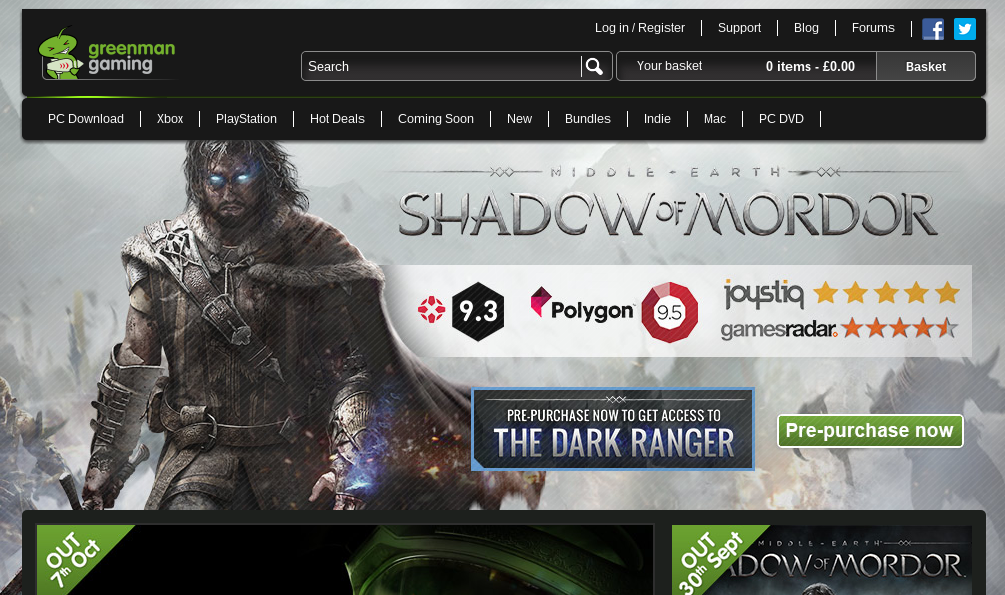Click the search magnifier icon
The image size is (1005, 595).
[x=594, y=66]
